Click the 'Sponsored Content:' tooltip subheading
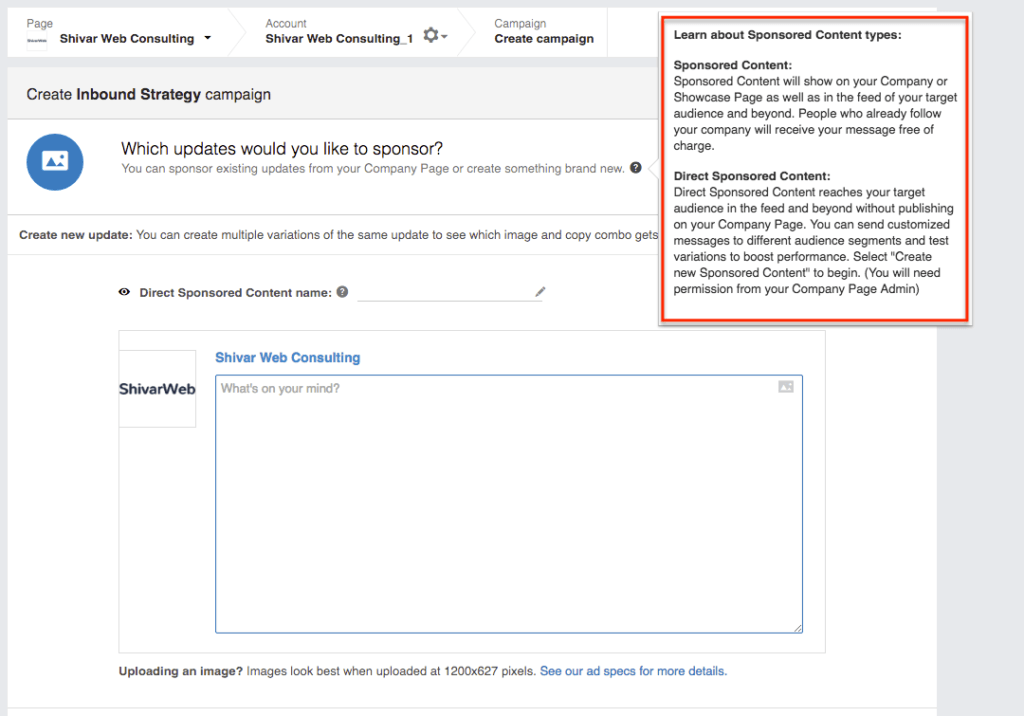1024x716 pixels. coord(733,65)
